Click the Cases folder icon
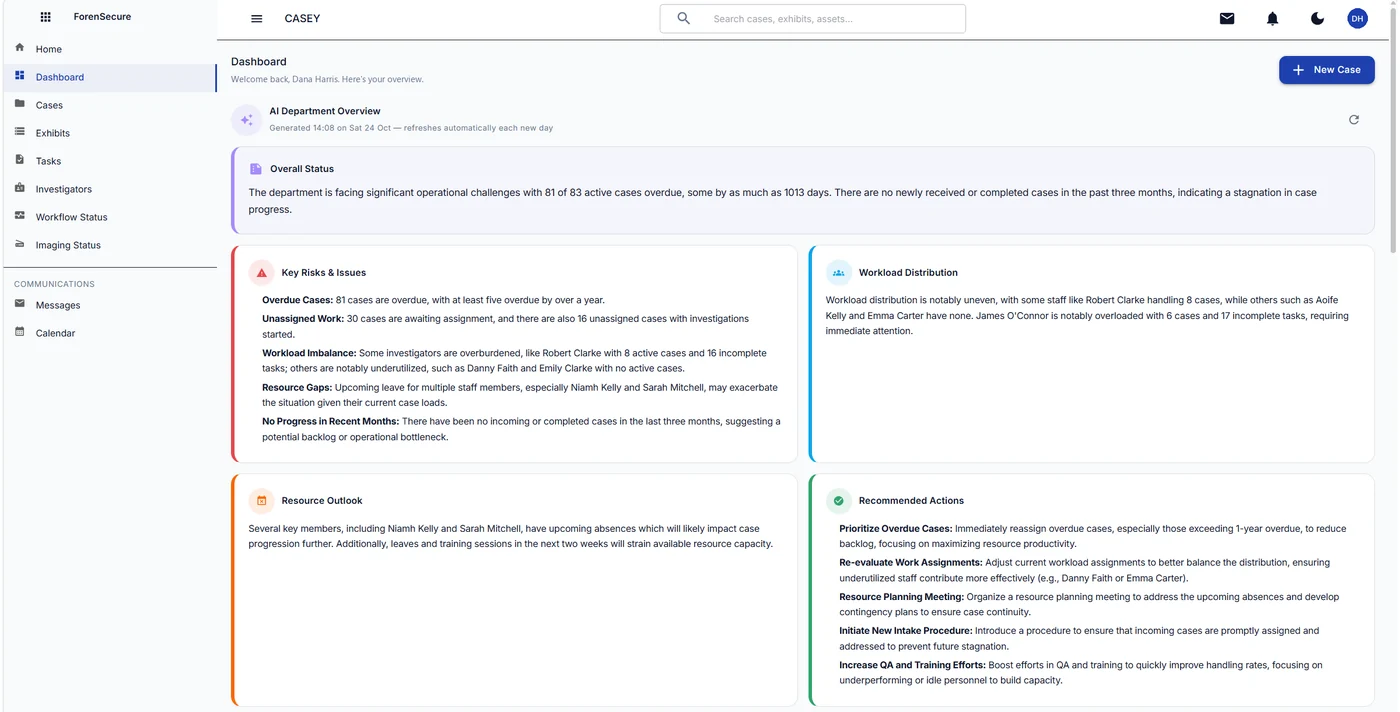Screen dimensions: 1400x712 click(20, 104)
